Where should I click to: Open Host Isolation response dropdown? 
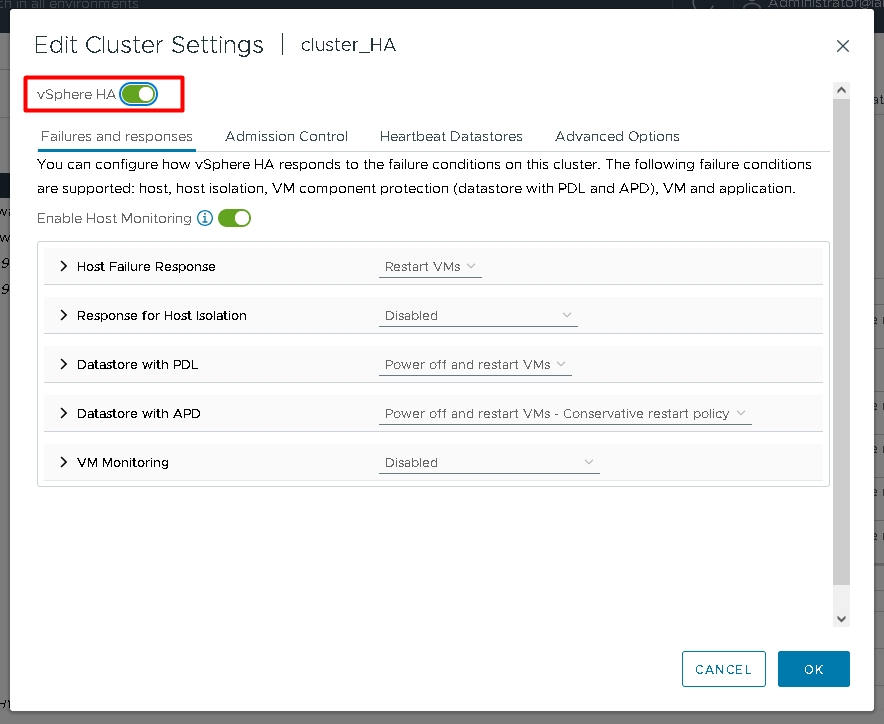click(x=478, y=316)
